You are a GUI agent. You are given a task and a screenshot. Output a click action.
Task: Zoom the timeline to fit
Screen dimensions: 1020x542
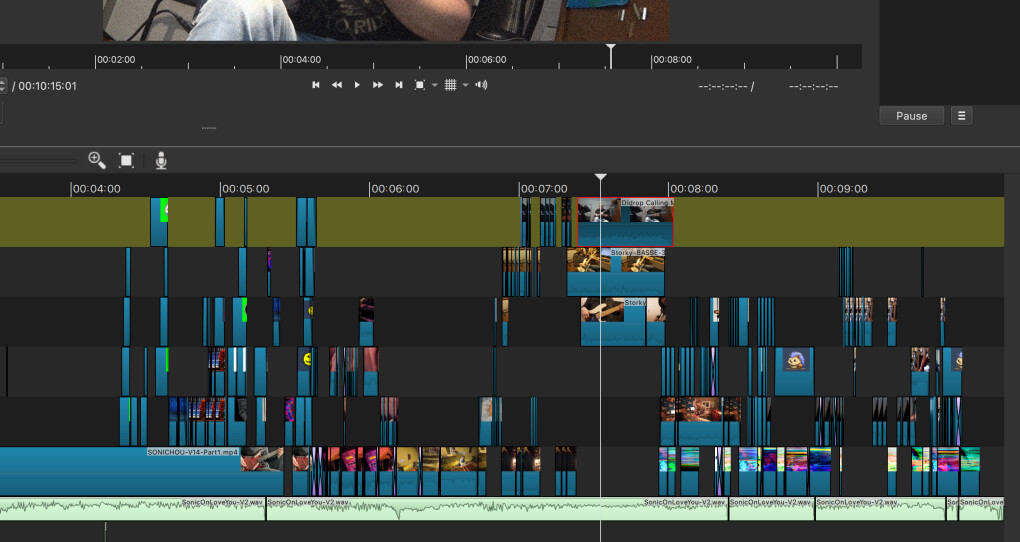coord(126,160)
